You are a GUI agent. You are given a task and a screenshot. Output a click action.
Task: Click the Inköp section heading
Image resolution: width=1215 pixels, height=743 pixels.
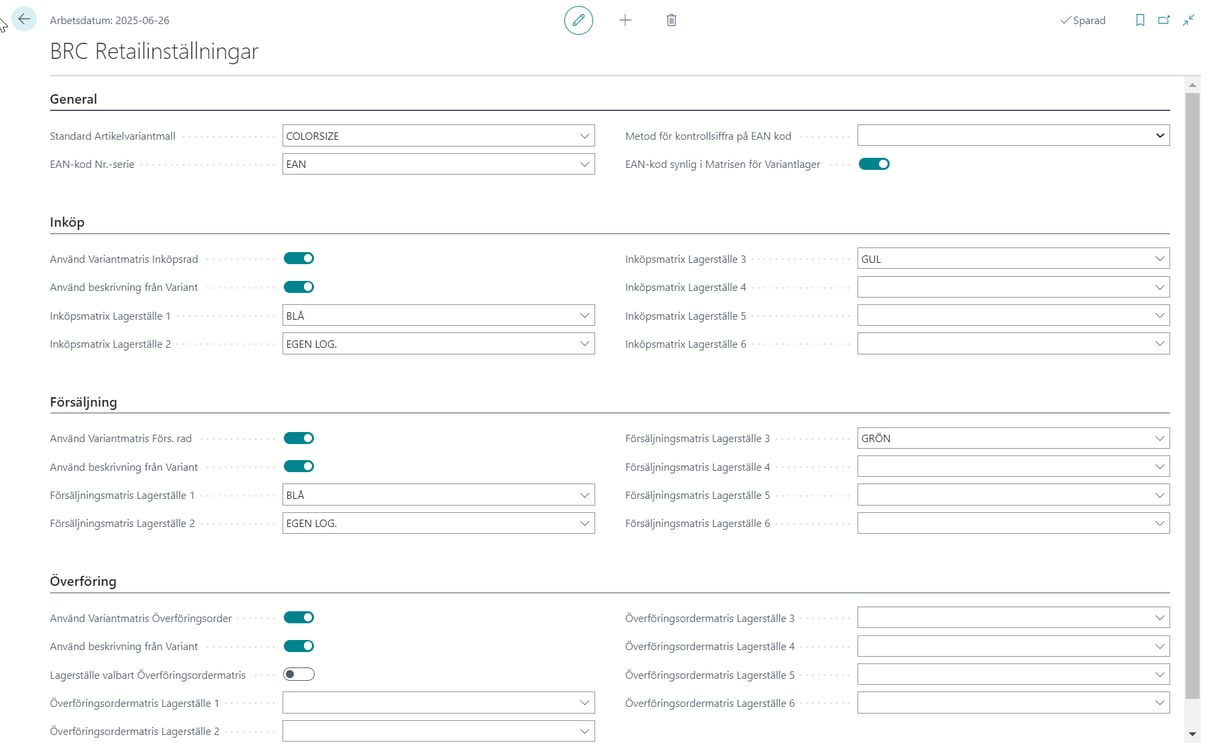tap(67, 222)
